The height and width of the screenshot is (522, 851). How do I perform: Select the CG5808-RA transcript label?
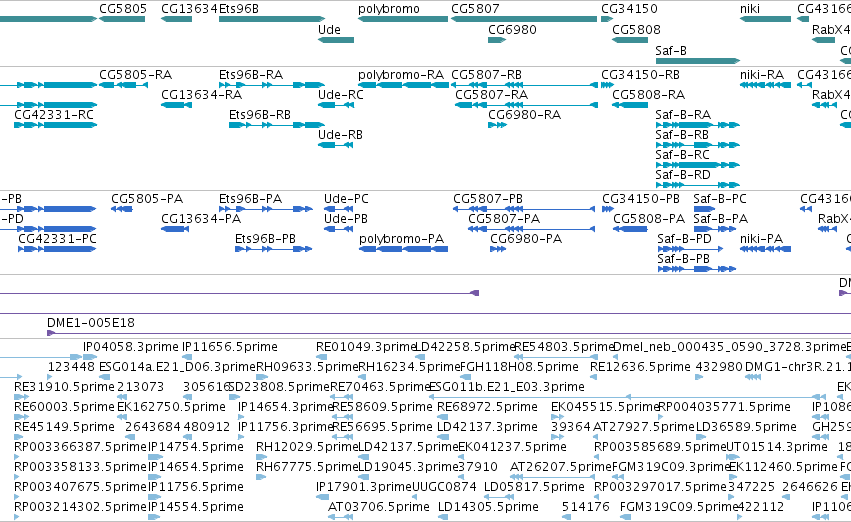[649, 94]
